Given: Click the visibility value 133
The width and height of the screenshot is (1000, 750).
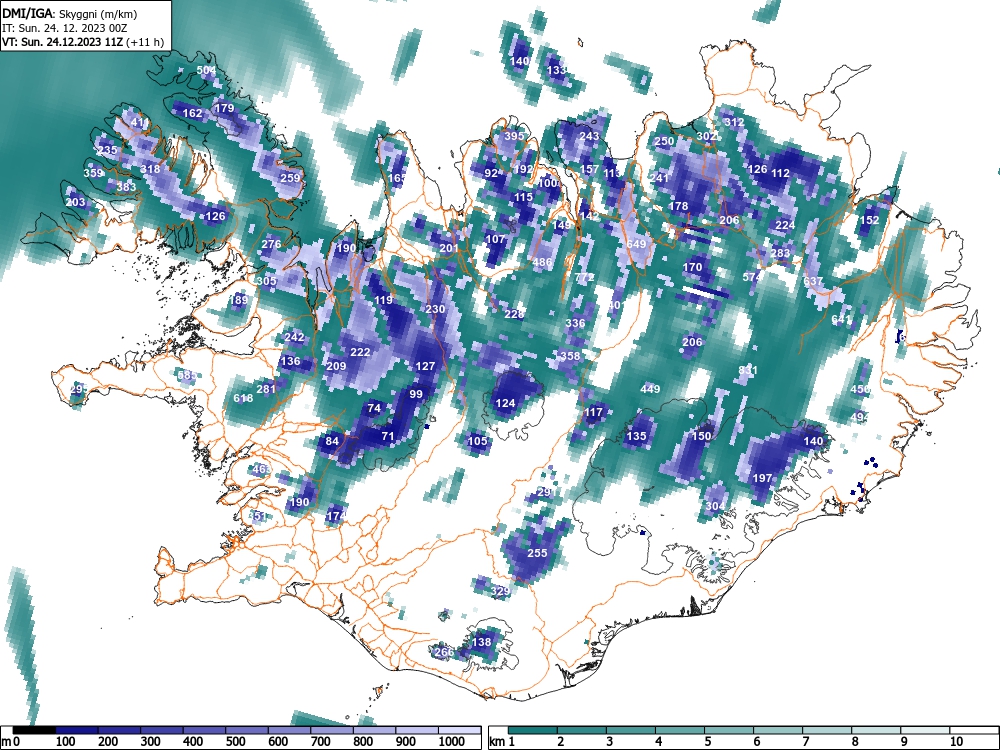Looking at the screenshot, I should tap(557, 70).
